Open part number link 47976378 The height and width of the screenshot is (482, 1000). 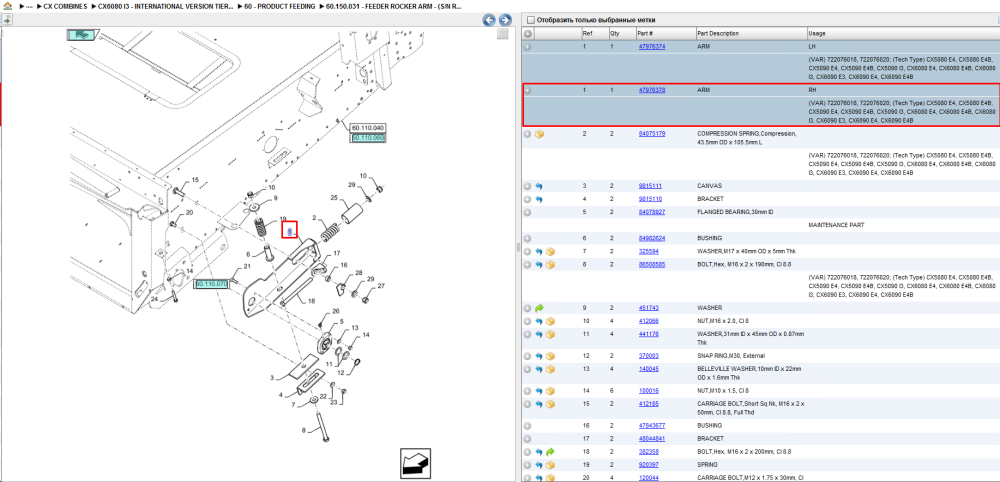(x=652, y=91)
